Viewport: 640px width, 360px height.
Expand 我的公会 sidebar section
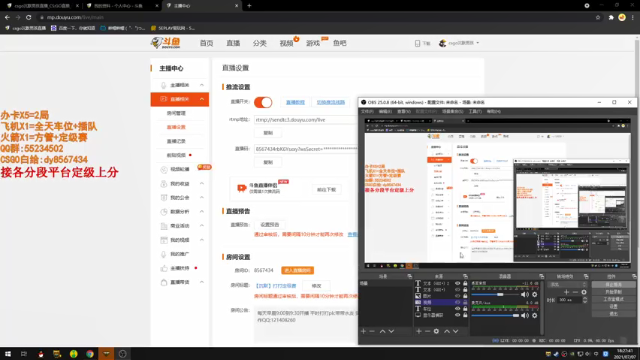[x=202, y=198]
